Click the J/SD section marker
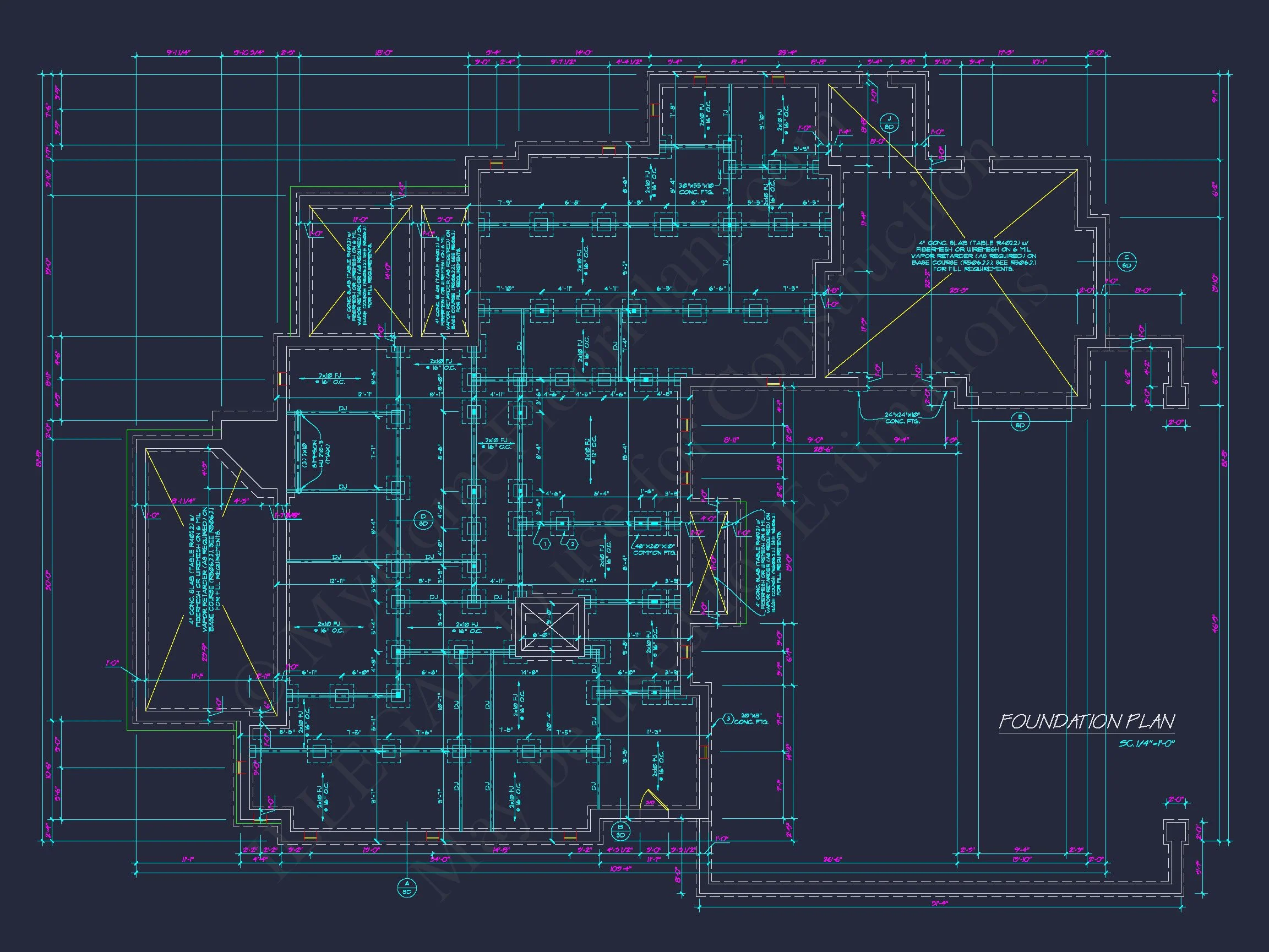 [x=889, y=123]
